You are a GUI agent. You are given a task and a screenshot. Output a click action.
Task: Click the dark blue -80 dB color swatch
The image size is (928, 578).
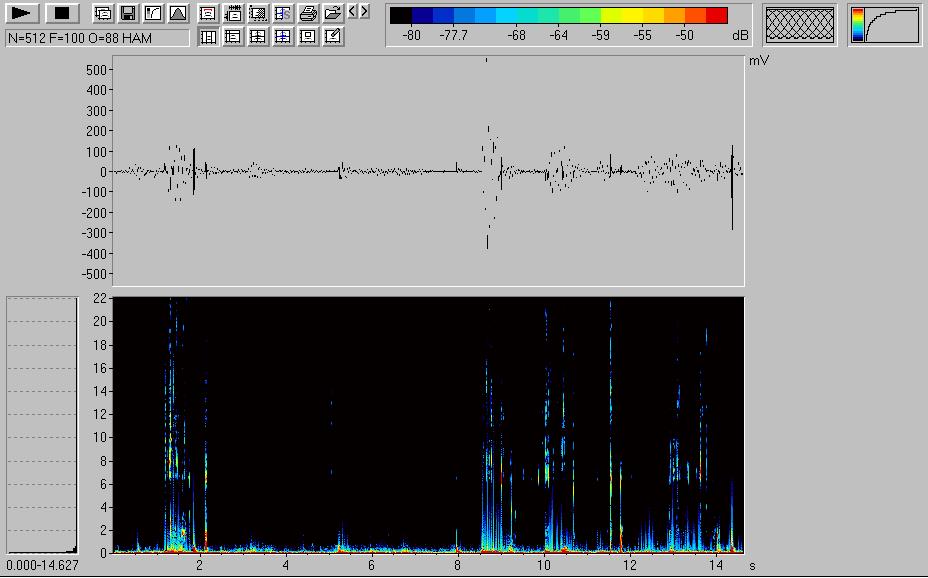pos(421,15)
